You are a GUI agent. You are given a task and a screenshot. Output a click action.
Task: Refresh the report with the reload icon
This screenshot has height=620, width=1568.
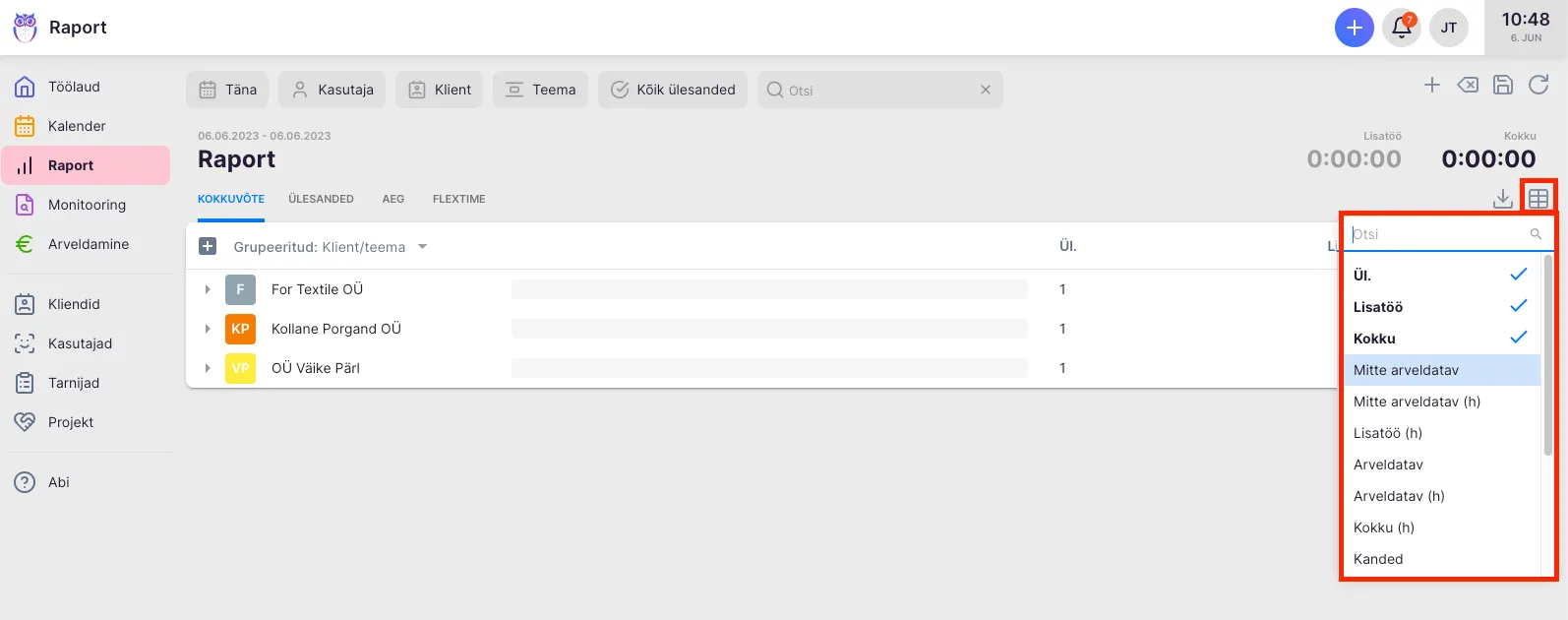(x=1538, y=85)
